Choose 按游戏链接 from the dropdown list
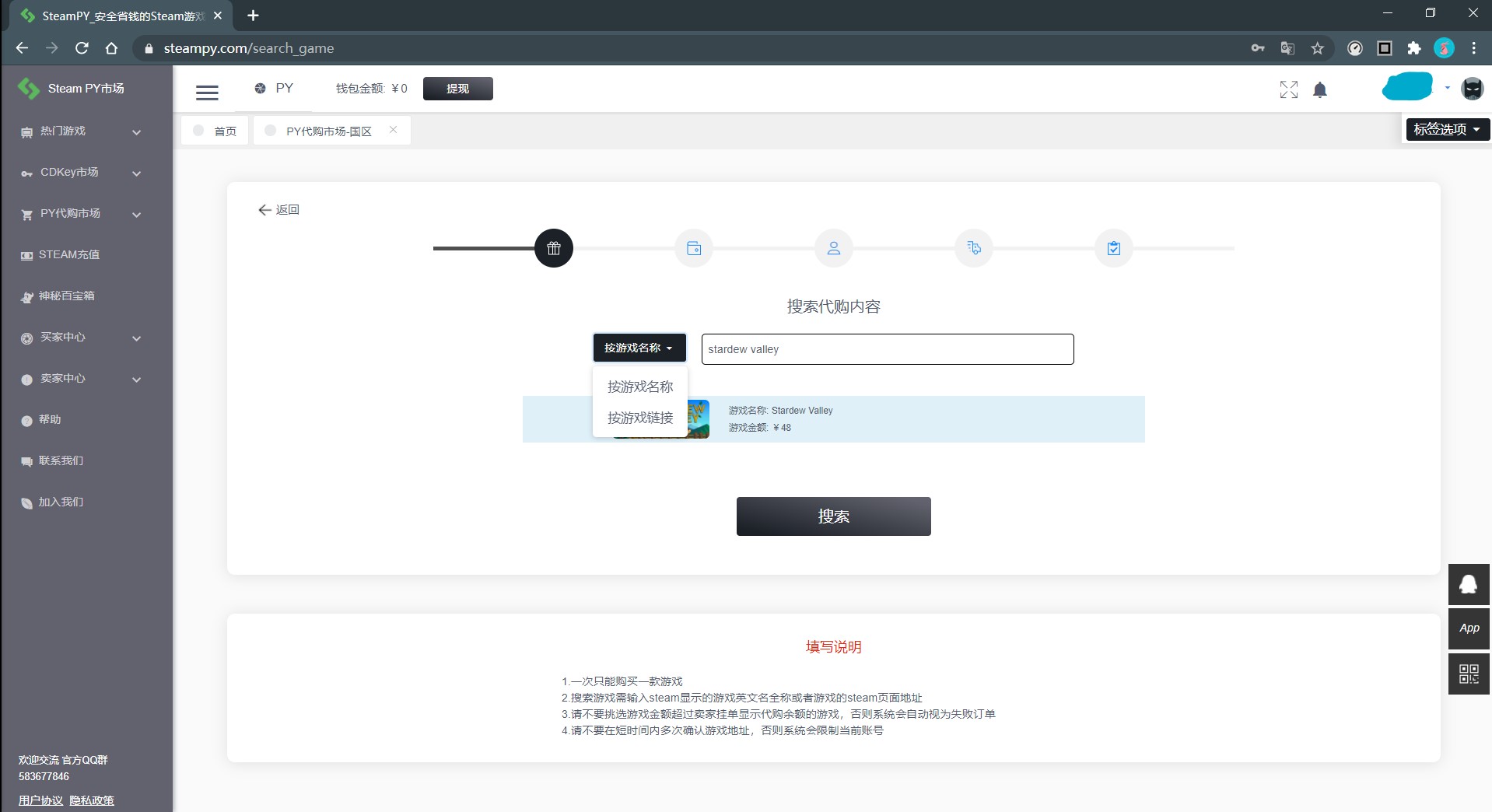The height and width of the screenshot is (812, 1492). pyautogui.click(x=640, y=418)
